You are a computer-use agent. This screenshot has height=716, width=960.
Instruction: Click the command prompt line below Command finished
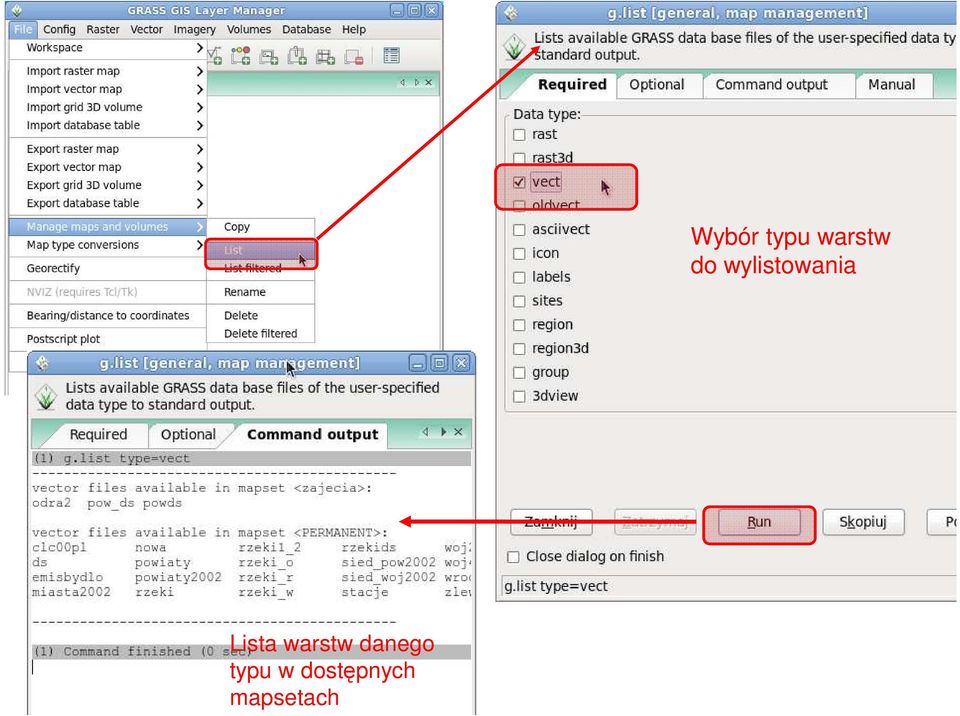pyautogui.click(x=251, y=667)
